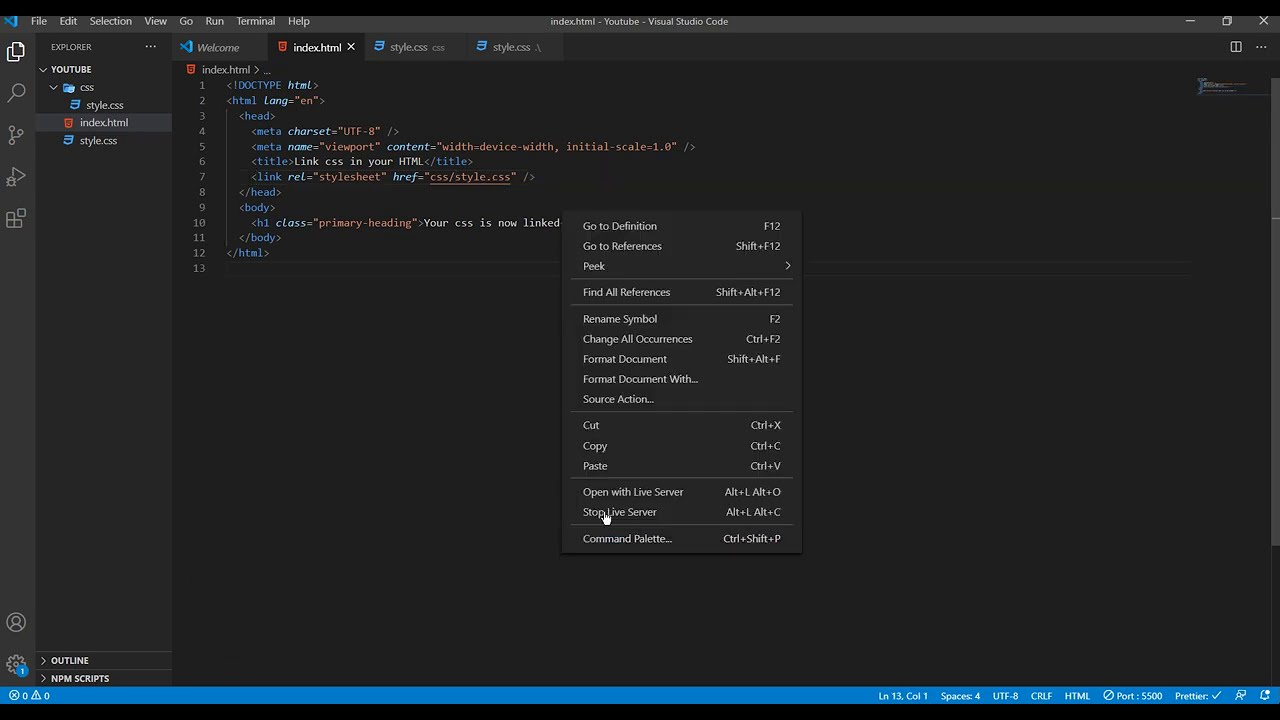Open the Selection menu

(x=110, y=21)
